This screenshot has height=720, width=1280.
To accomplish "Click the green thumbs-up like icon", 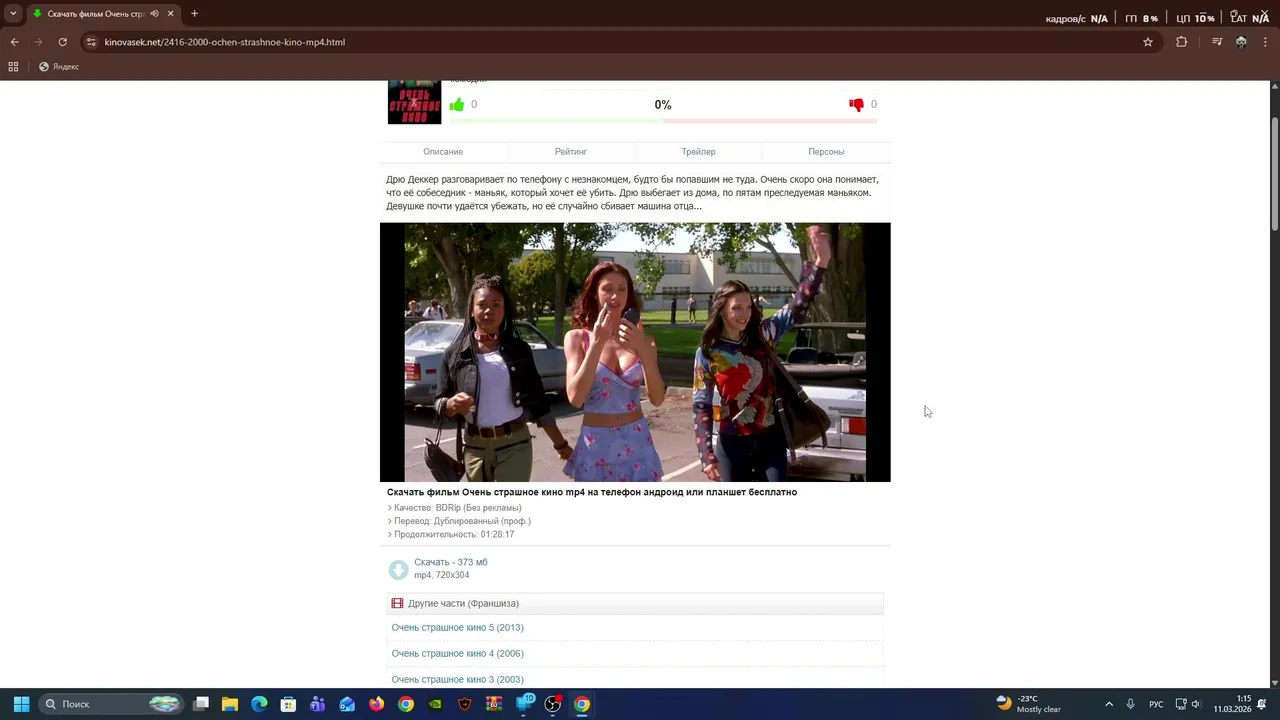I will (x=457, y=104).
